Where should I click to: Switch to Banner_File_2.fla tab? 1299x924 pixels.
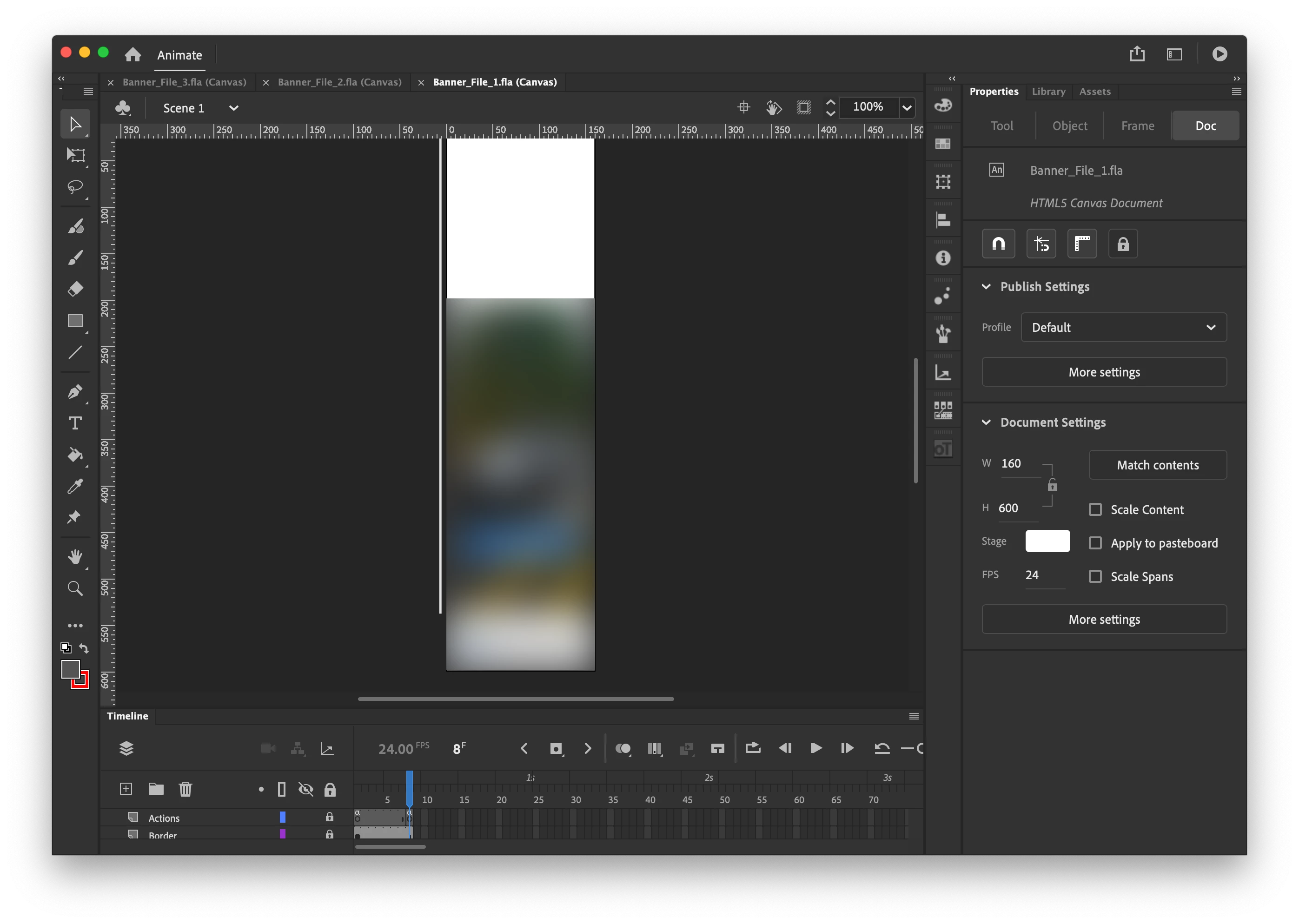pyautogui.click(x=340, y=83)
